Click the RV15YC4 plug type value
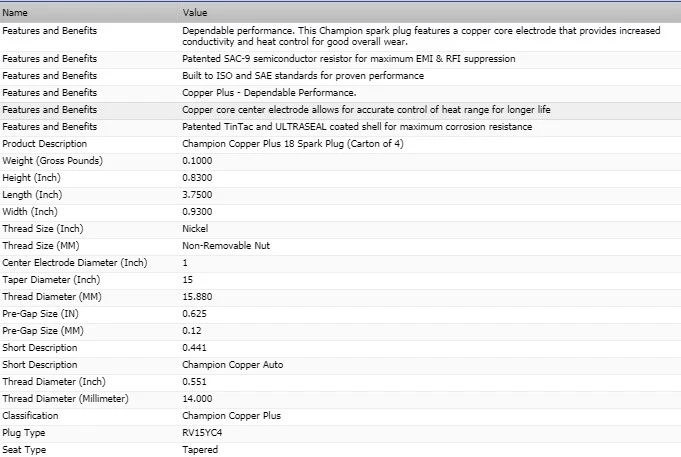Screen dimensions: 681x457 (204, 433)
